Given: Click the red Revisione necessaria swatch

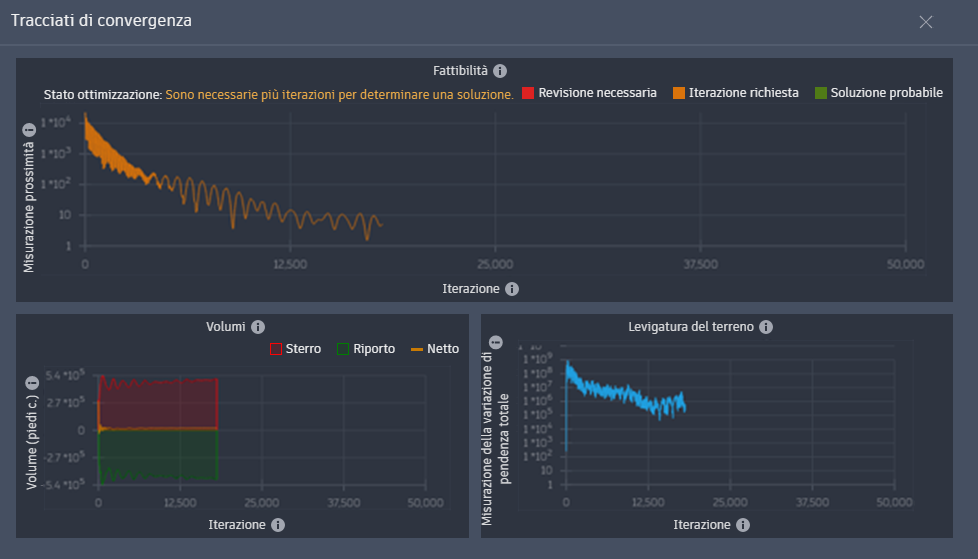Looking at the screenshot, I should tap(528, 93).
